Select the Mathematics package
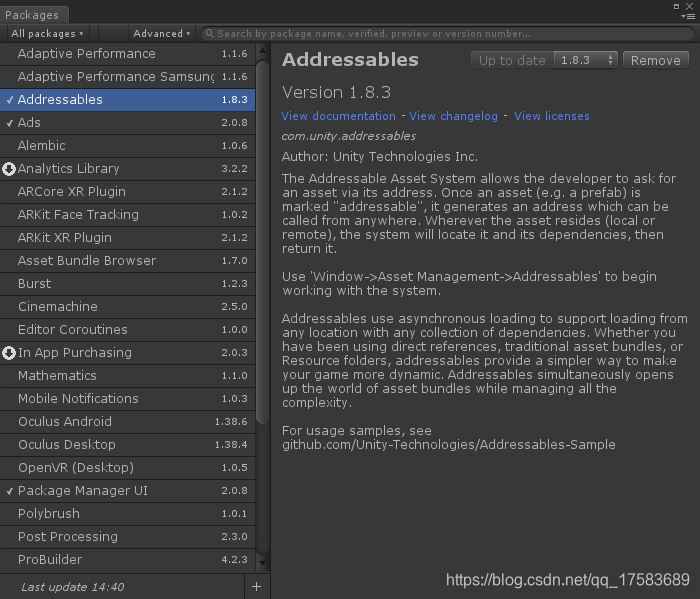700x599 pixels. (x=128, y=375)
